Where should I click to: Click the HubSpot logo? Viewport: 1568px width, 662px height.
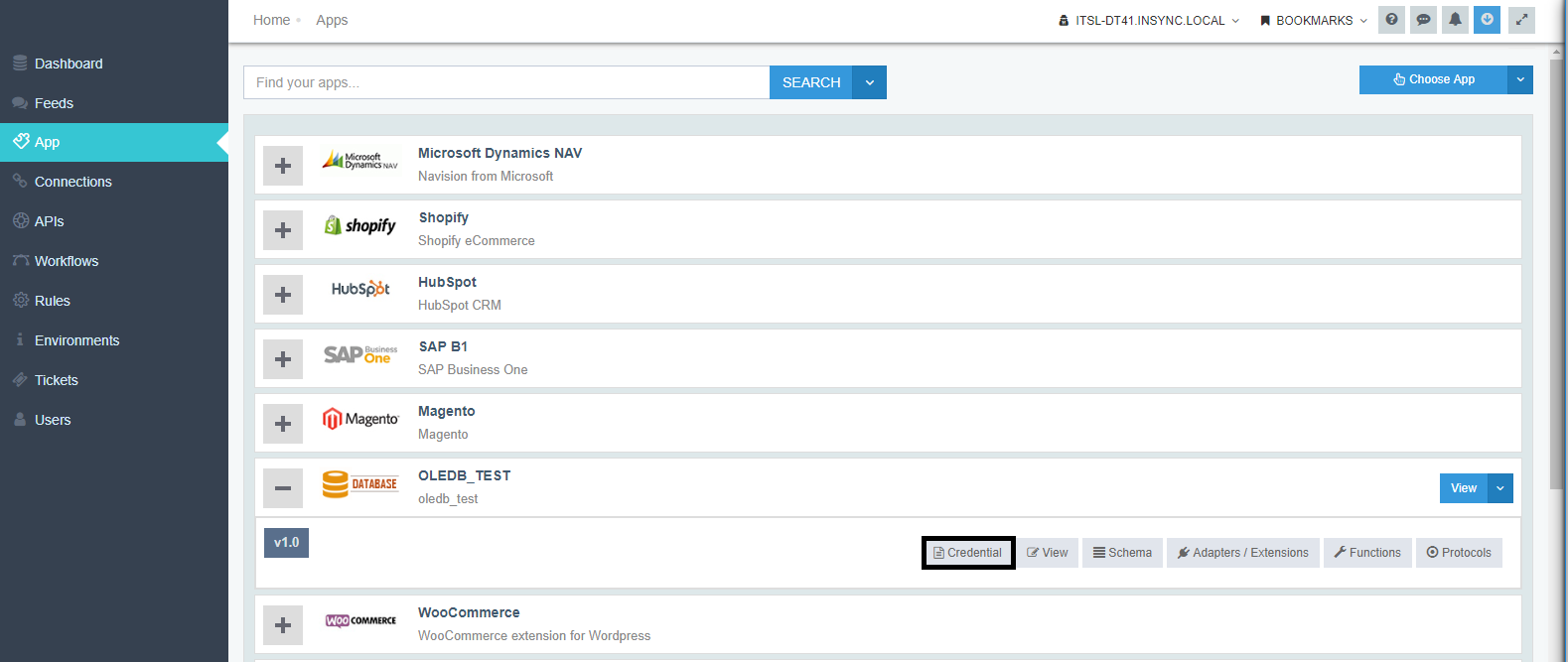360,289
